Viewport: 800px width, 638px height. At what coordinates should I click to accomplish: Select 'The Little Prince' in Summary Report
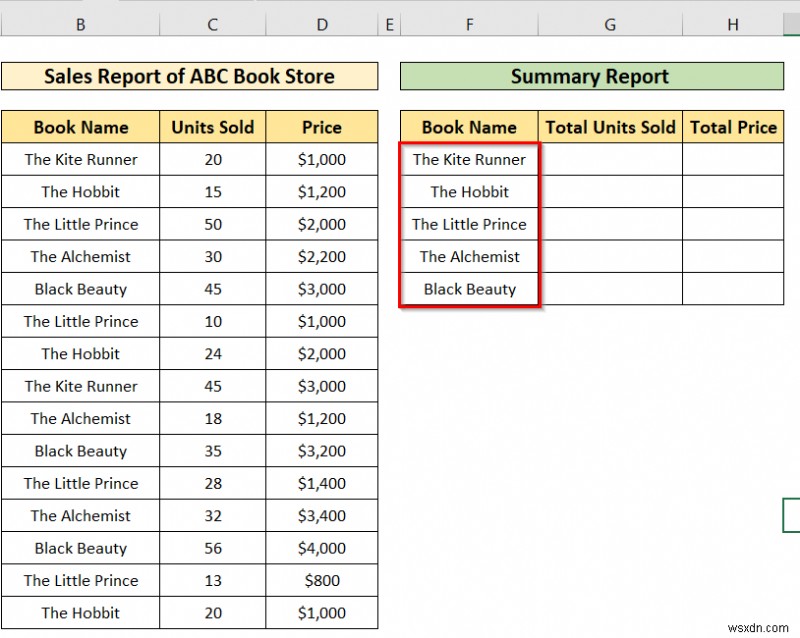[469, 224]
